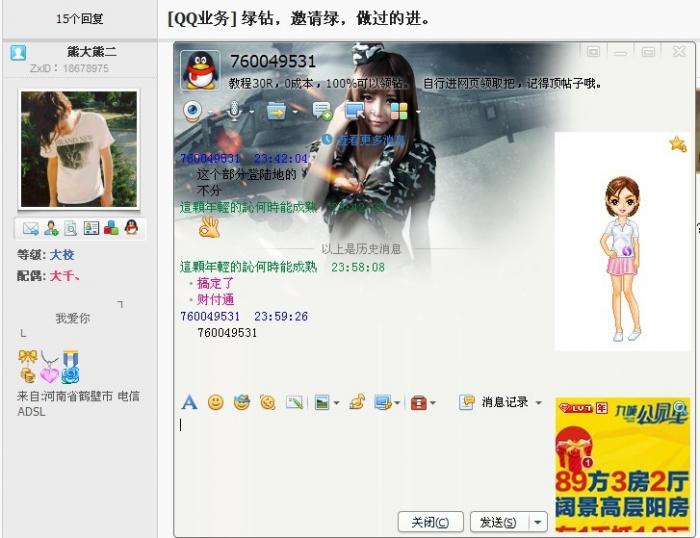This screenshot has width=700, height=538.
Task: Minimize the QQ chat window
Action: (620, 53)
